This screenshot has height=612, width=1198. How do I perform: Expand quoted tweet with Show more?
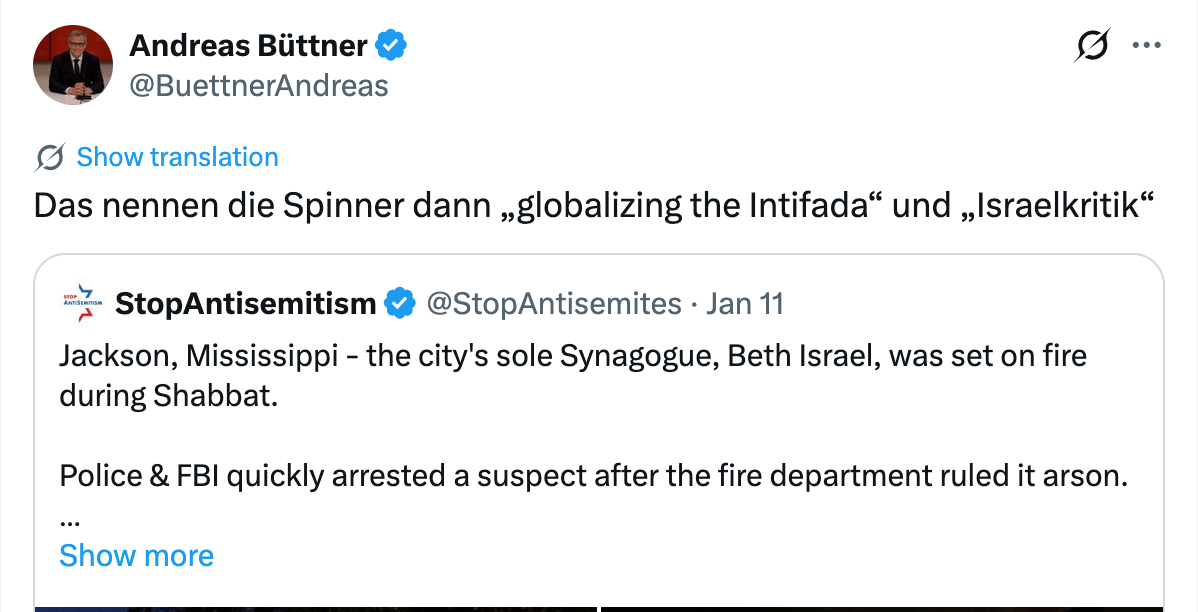(136, 556)
